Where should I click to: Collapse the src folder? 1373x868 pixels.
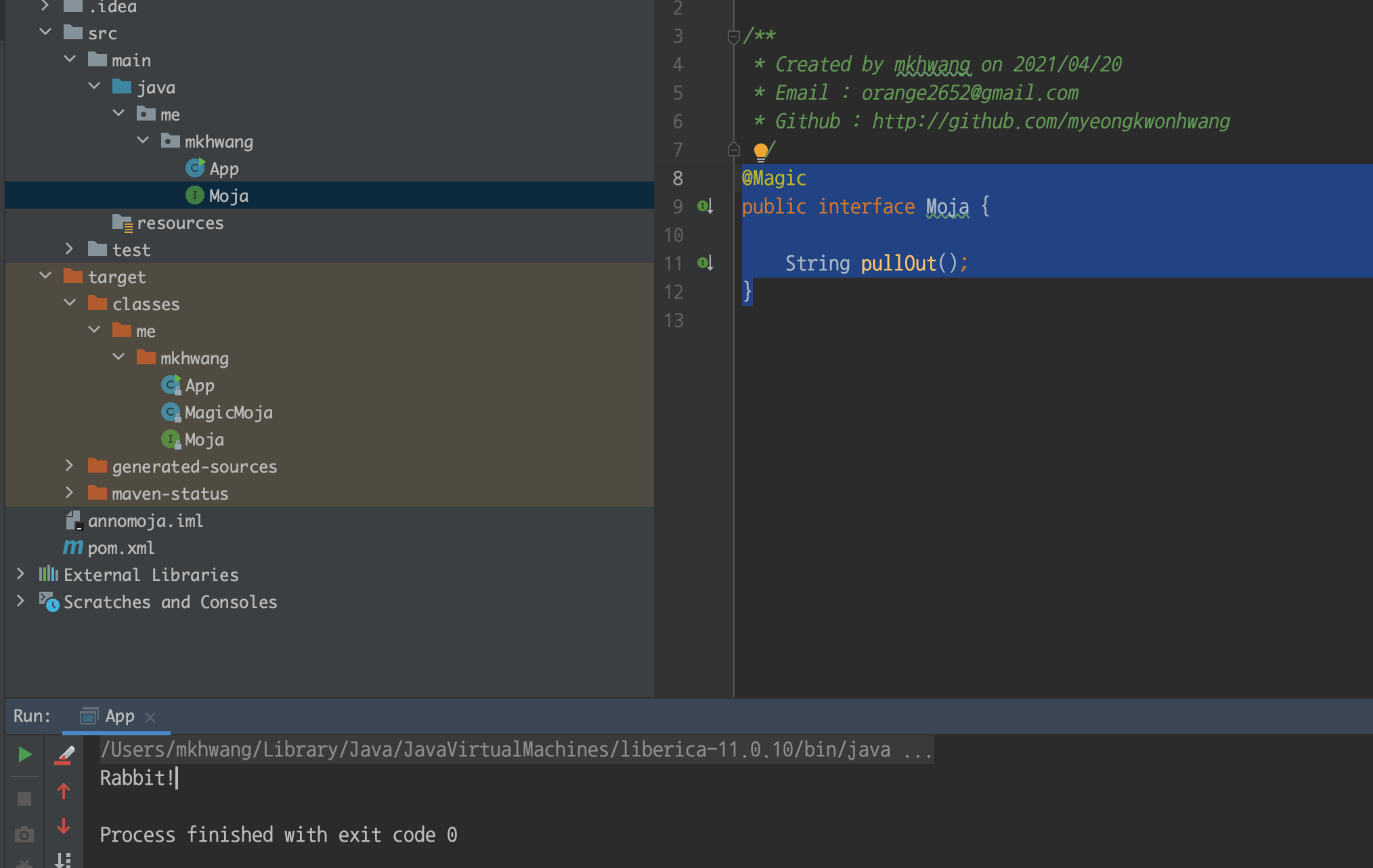coord(45,32)
